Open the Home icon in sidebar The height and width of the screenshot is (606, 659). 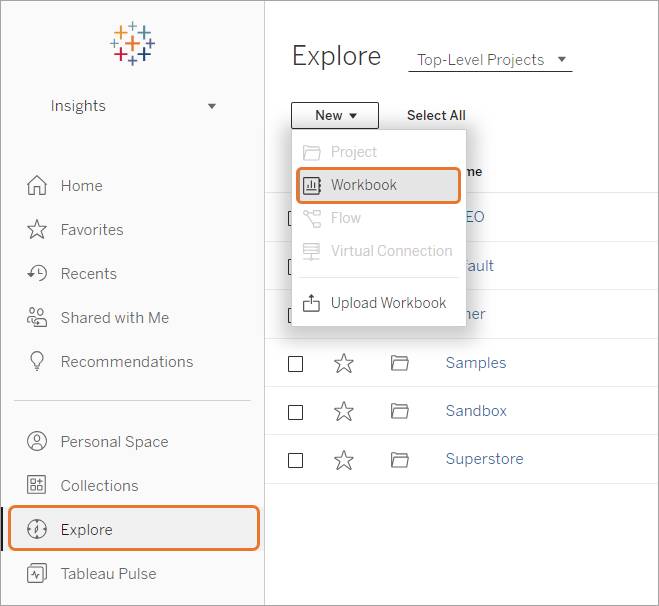coord(37,185)
